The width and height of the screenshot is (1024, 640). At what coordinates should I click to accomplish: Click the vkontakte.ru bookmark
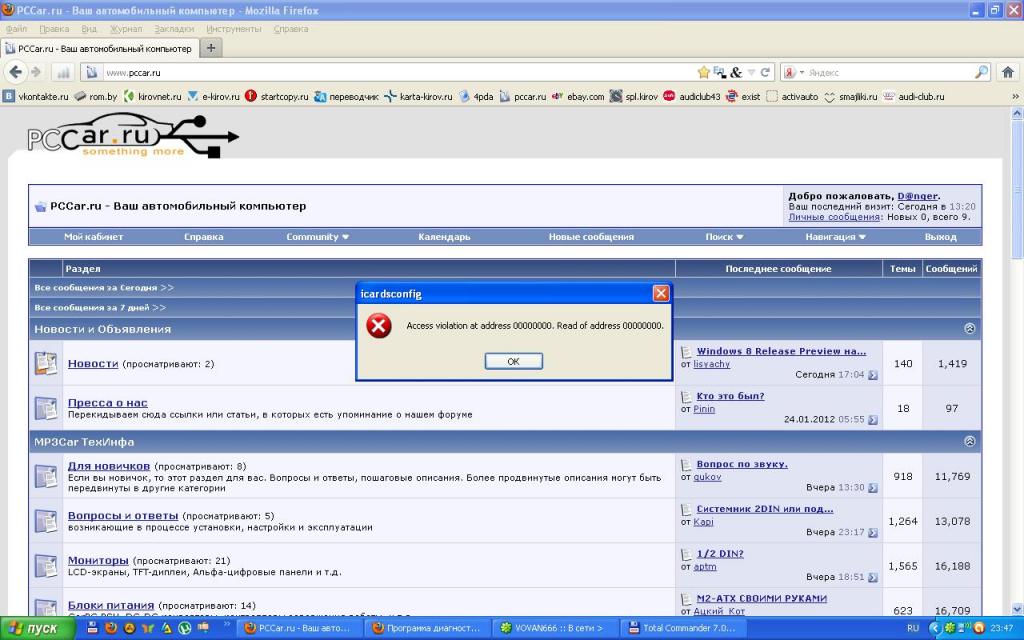pyautogui.click(x=36, y=97)
